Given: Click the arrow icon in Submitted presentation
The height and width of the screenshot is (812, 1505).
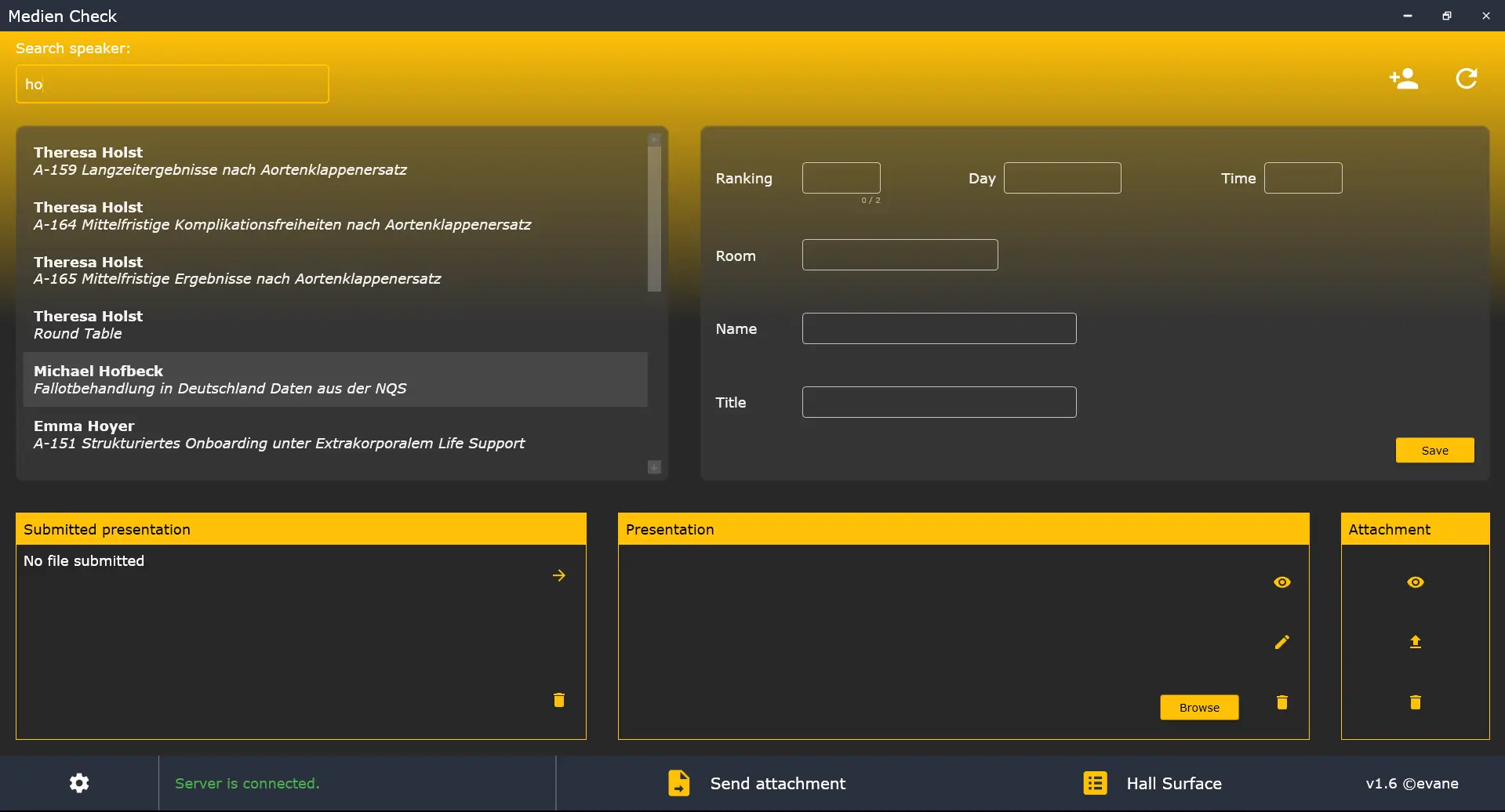Looking at the screenshot, I should point(558,575).
